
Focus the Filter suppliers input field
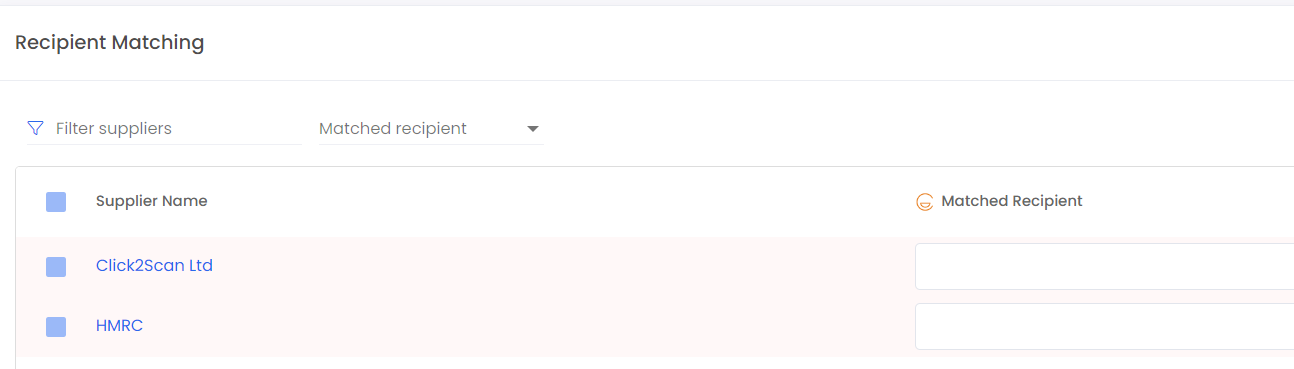coord(177,129)
